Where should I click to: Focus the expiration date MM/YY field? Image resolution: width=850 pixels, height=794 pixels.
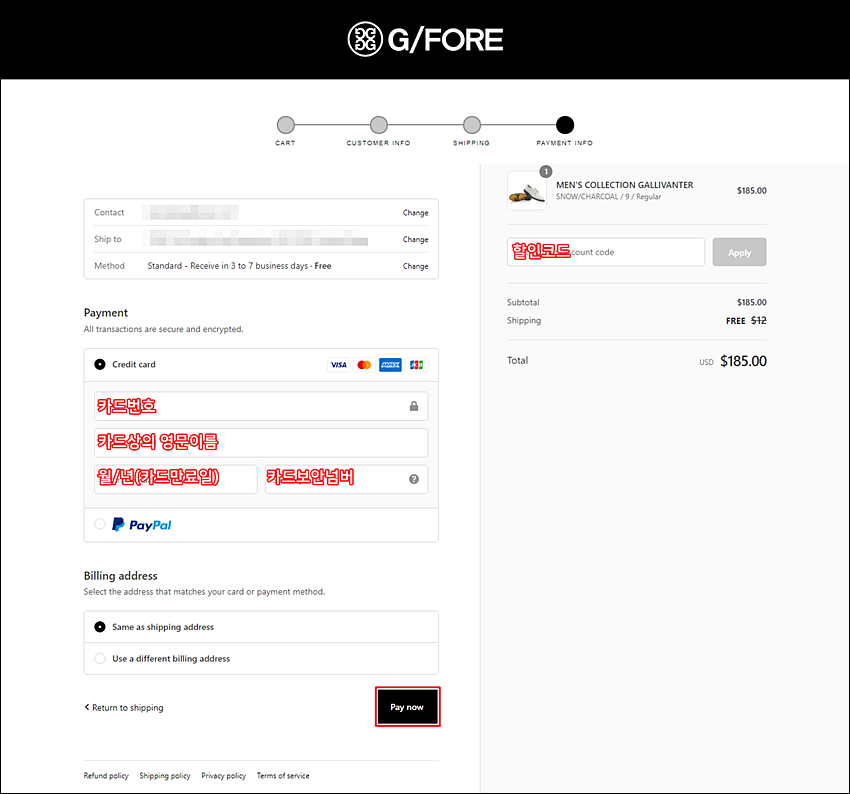176,479
